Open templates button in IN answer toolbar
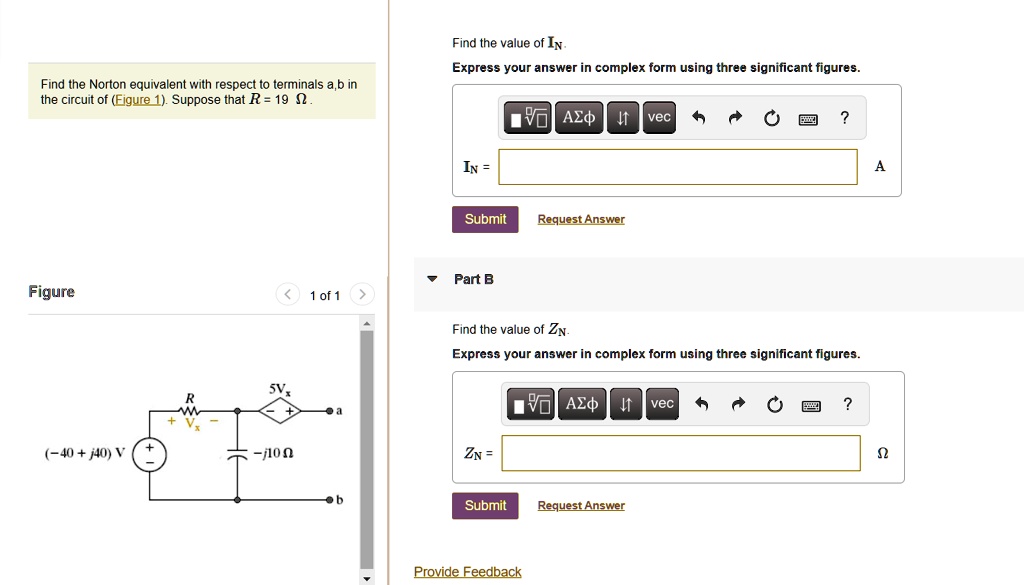The height and width of the screenshot is (585, 1024). [x=528, y=118]
